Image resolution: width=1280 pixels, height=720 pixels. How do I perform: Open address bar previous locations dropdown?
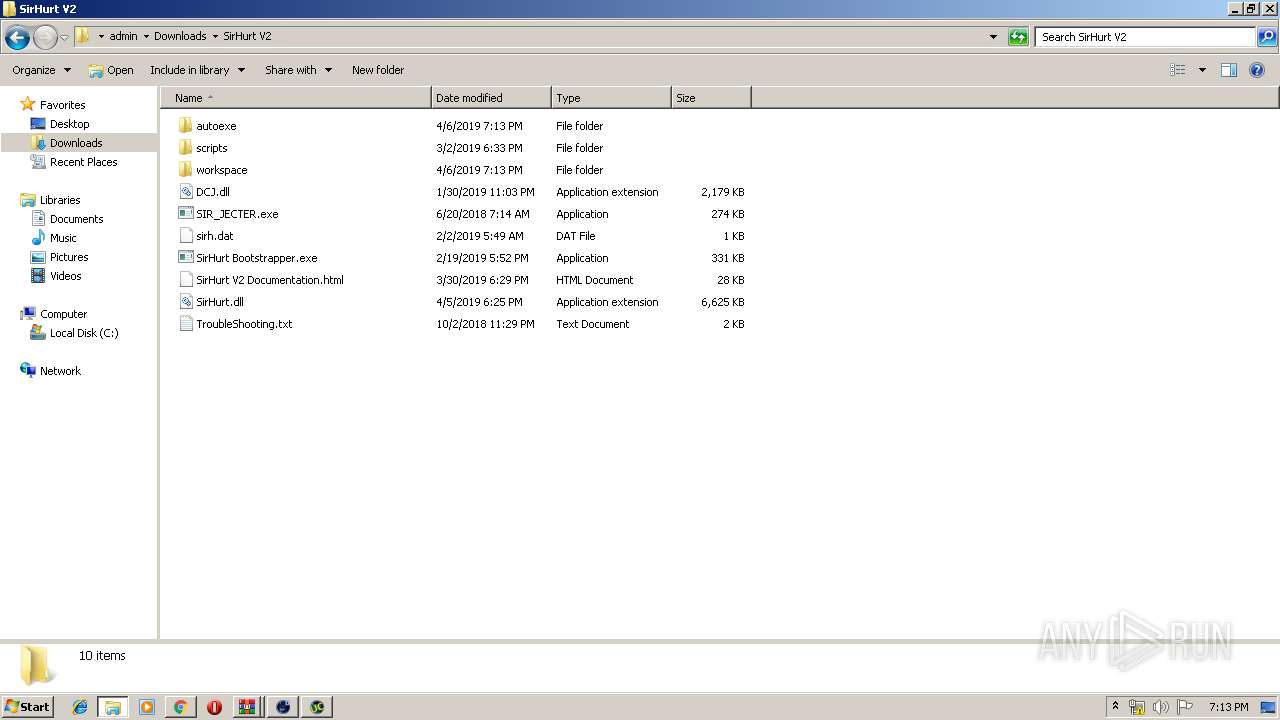993,37
